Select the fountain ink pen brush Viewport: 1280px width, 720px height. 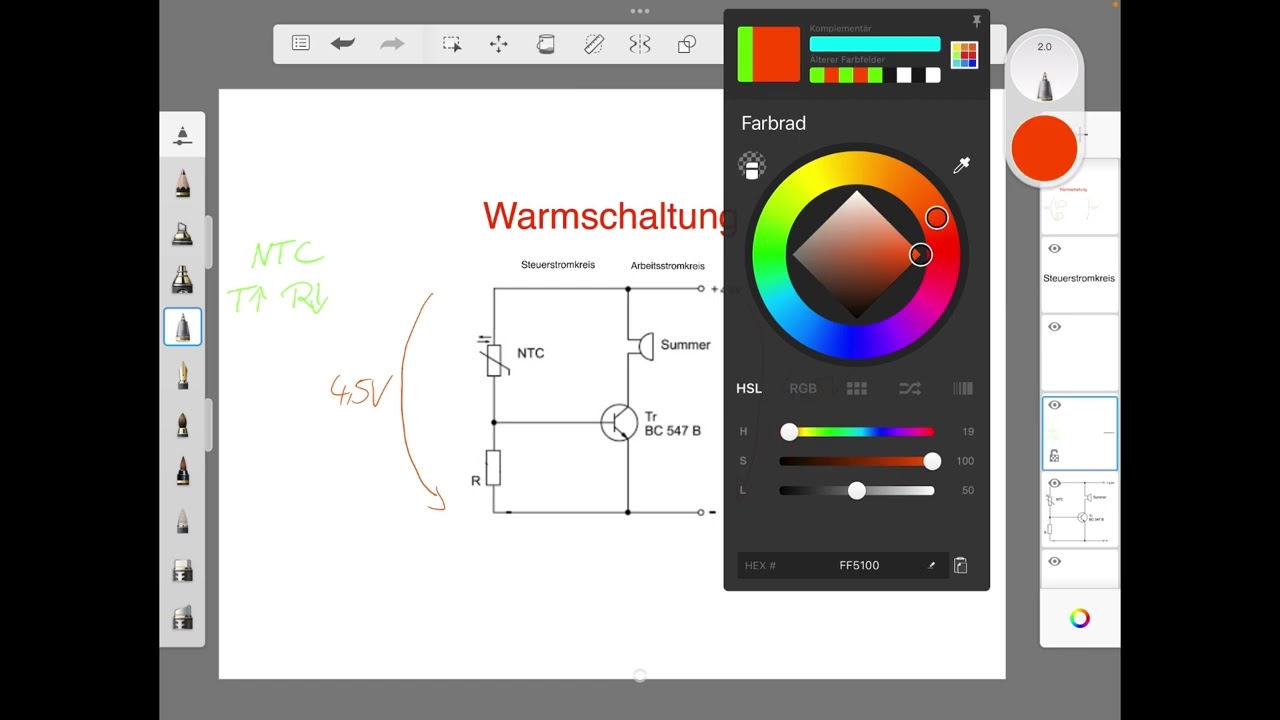(x=182, y=376)
